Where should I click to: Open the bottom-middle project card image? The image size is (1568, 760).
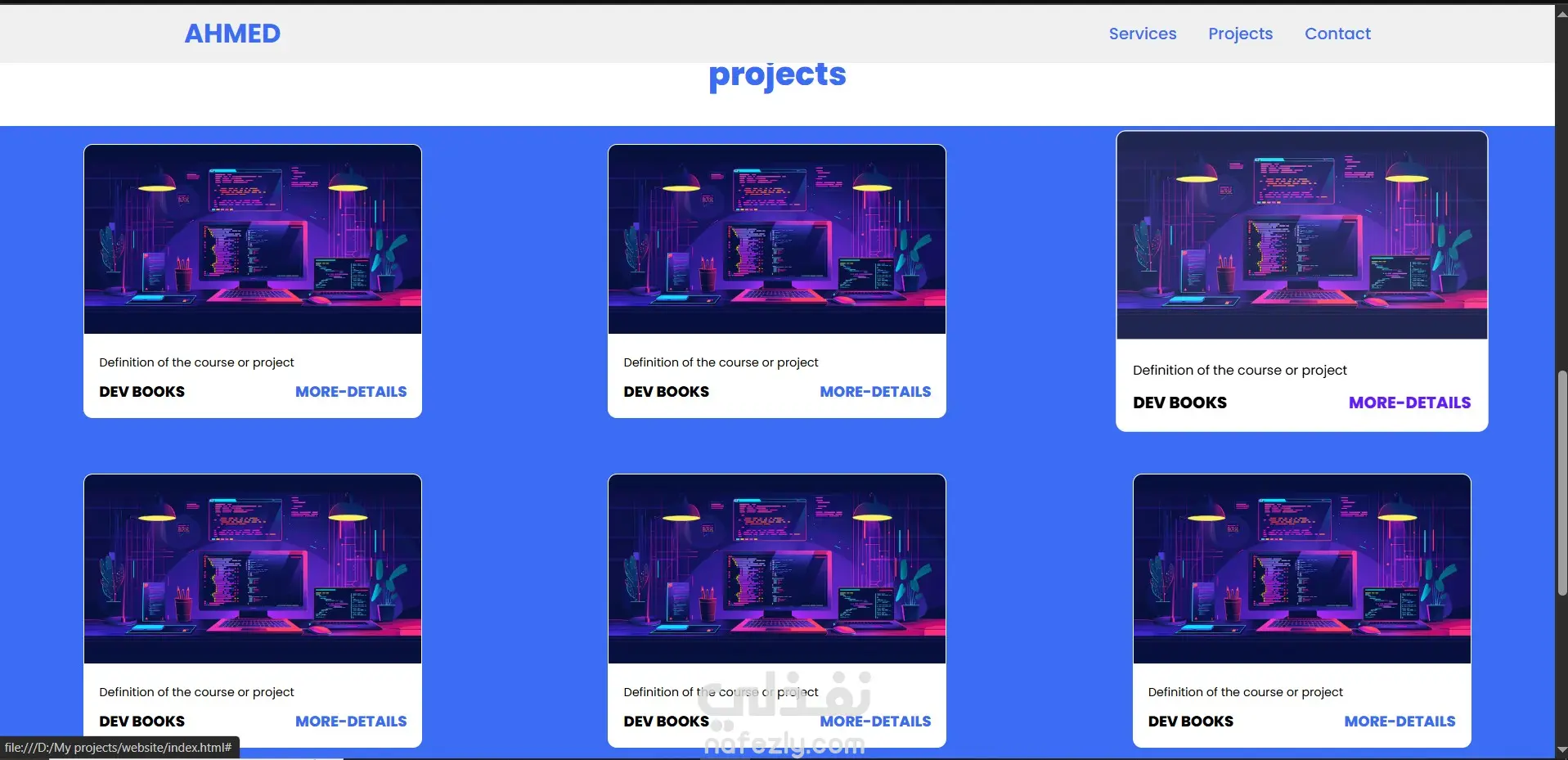tap(777, 569)
